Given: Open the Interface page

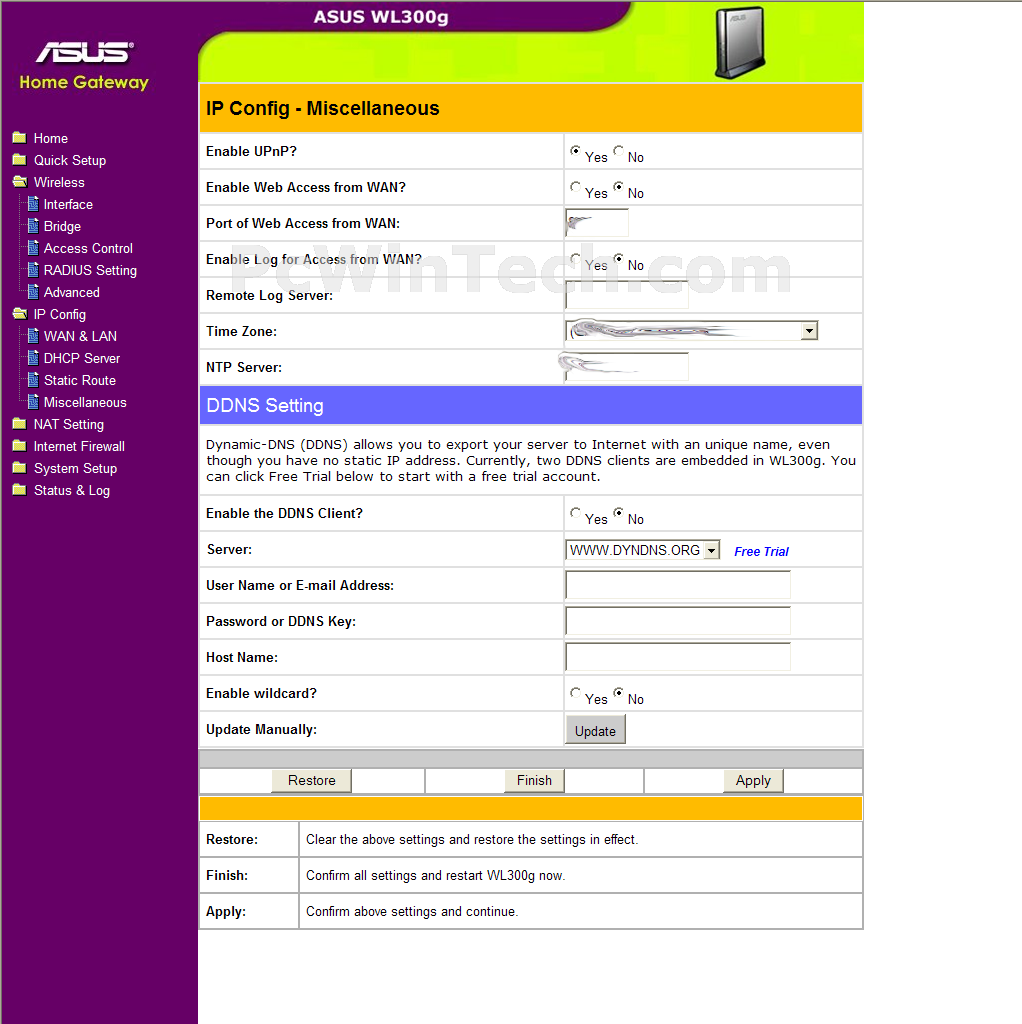Looking at the screenshot, I should click(69, 204).
